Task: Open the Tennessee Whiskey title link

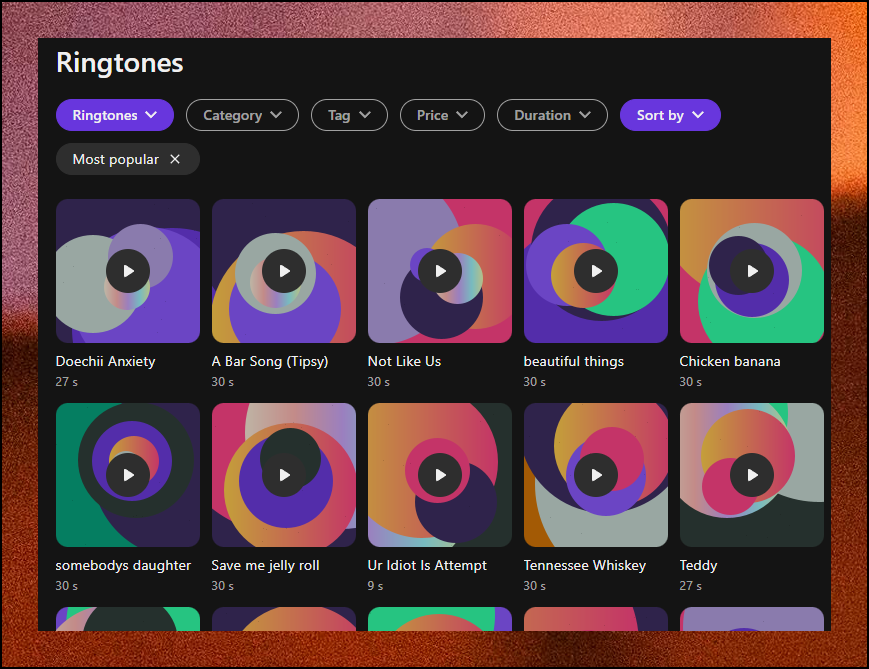Action: [585, 565]
